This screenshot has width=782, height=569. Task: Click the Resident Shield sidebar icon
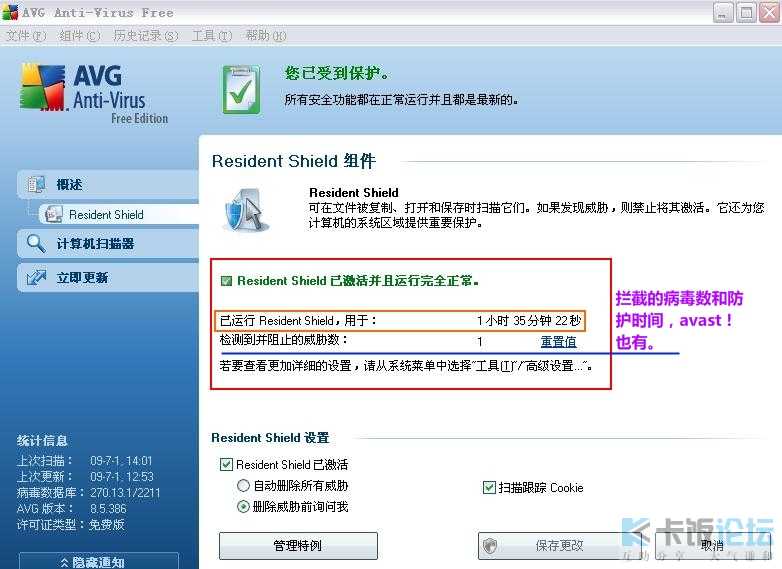[52, 214]
